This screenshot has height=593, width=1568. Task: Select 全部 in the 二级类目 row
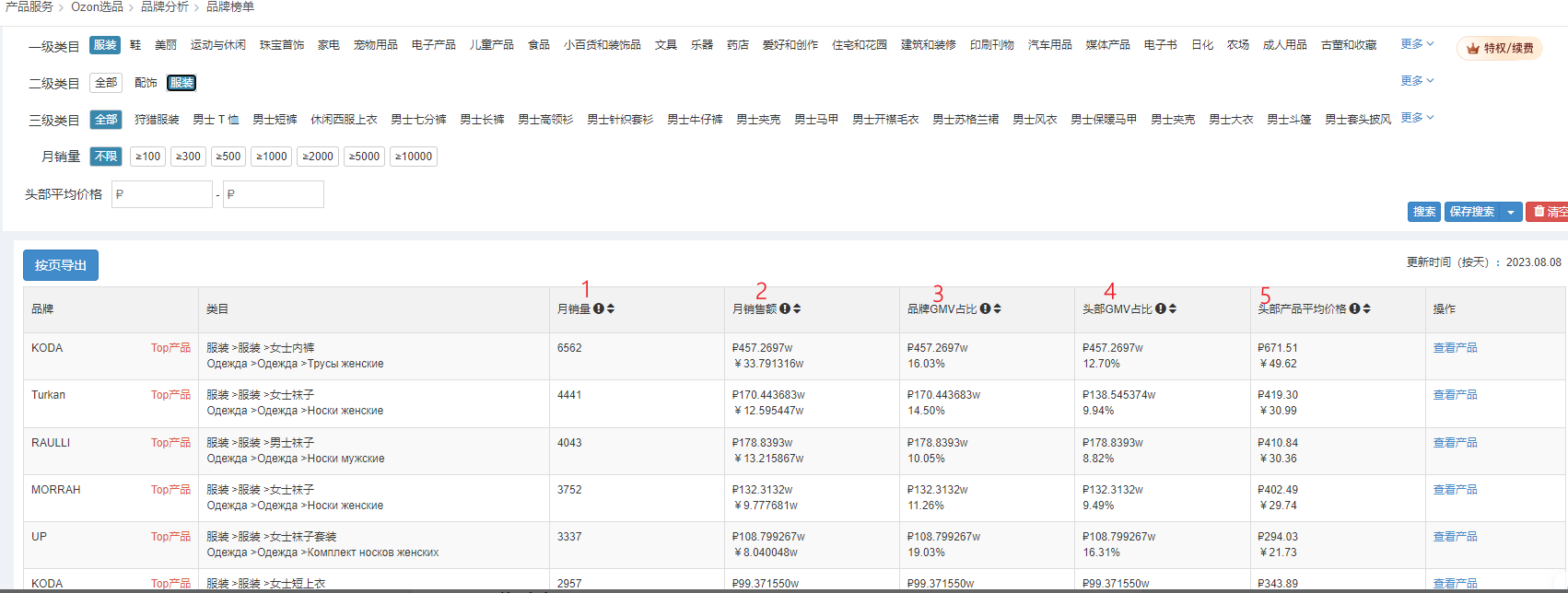pos(106,83)
